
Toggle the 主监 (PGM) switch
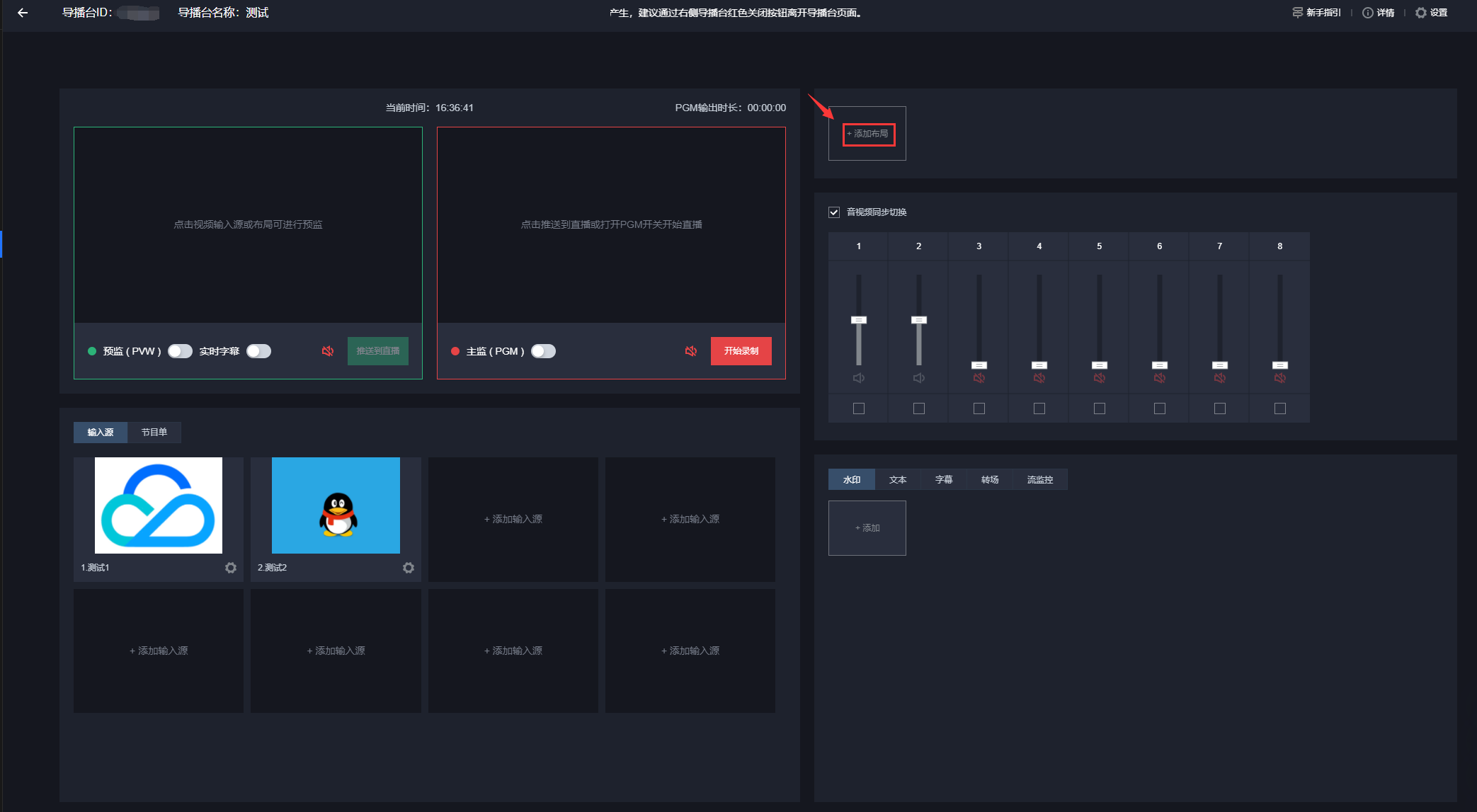[x=543, y=351]
